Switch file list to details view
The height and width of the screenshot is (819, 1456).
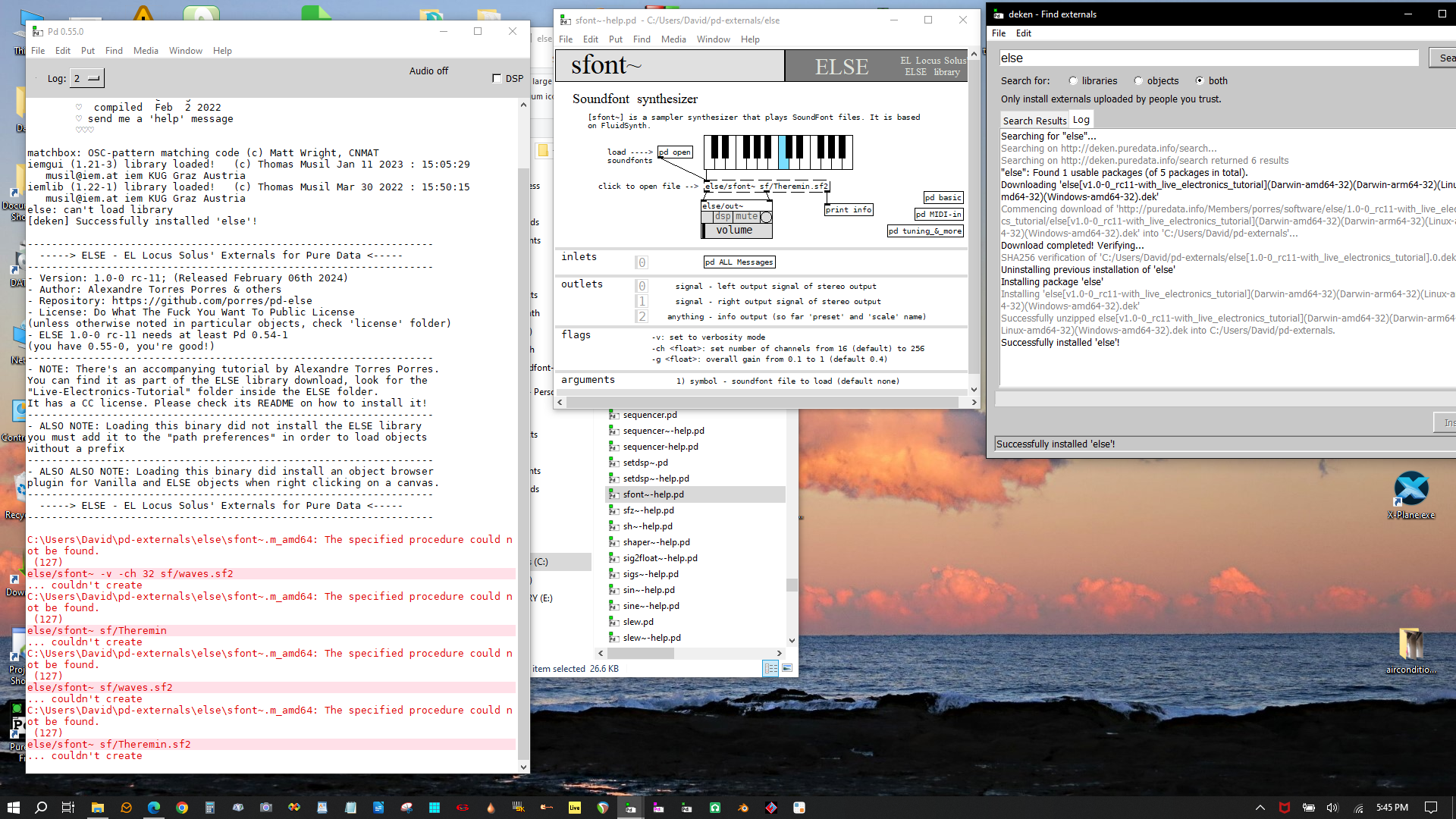[770, 668]
